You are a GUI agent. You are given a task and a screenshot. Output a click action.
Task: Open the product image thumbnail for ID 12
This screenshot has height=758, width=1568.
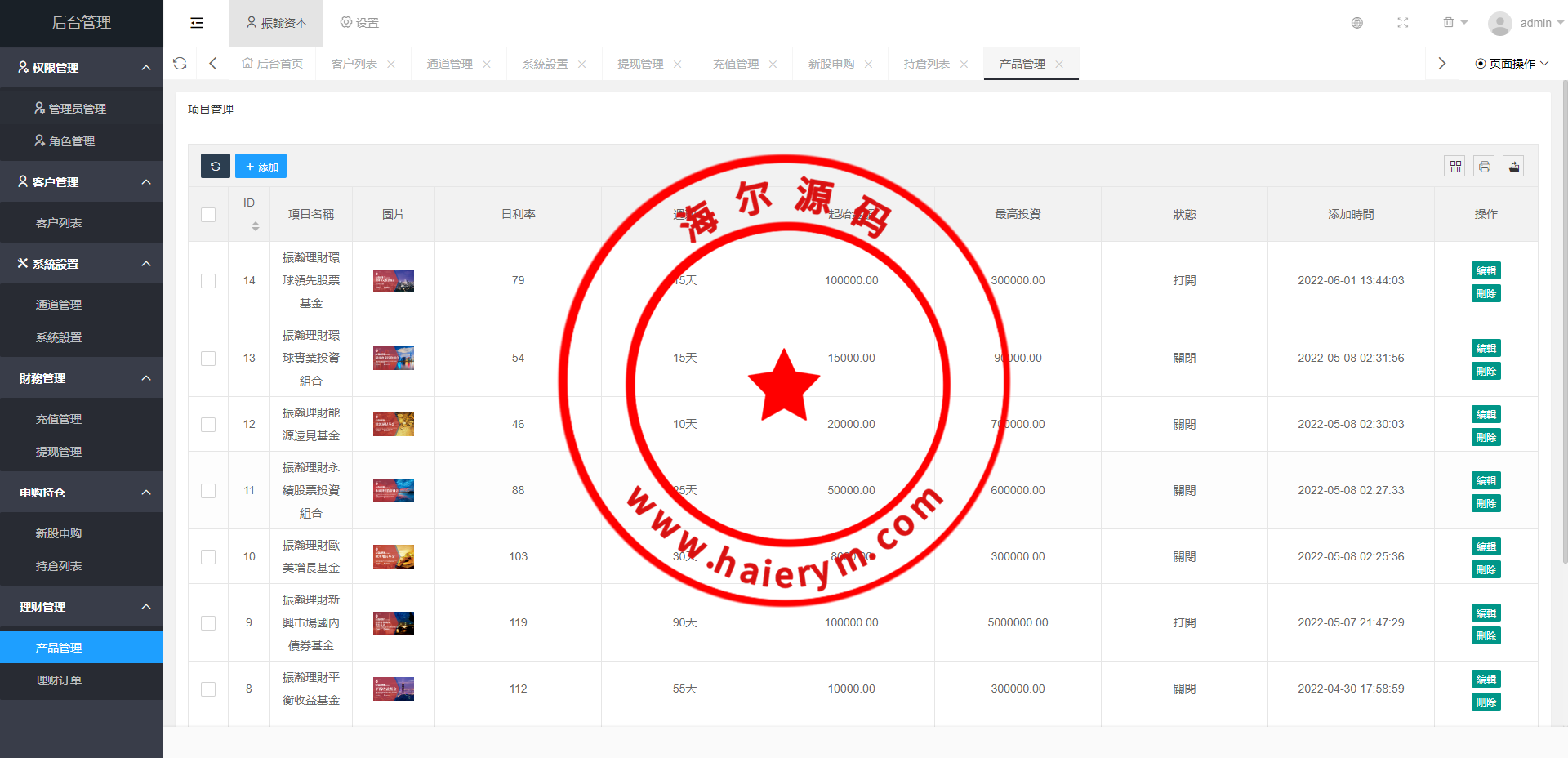[394, 425]
